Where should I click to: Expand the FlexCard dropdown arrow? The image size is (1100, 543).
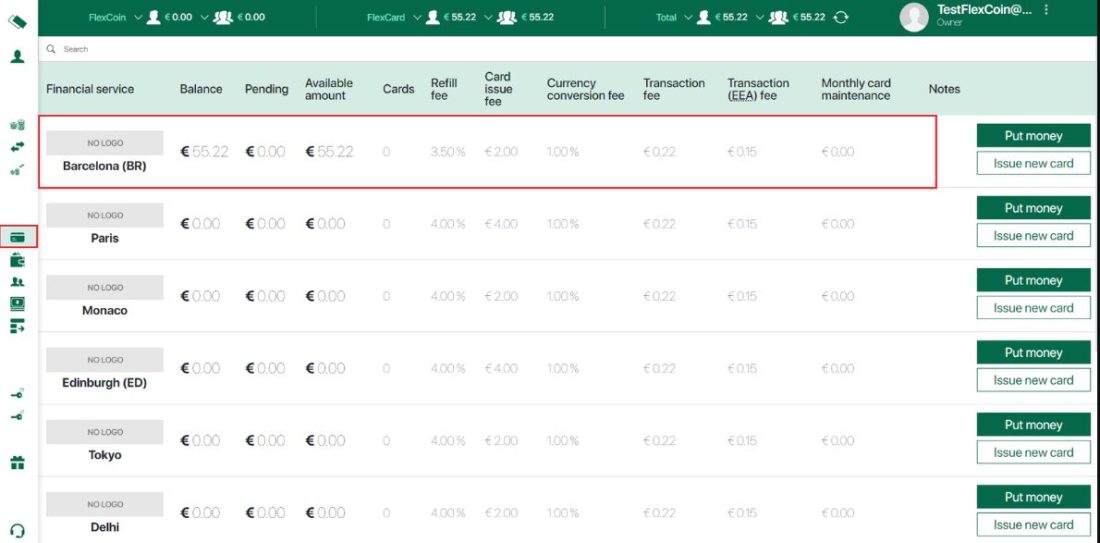(x=415, y=17)
